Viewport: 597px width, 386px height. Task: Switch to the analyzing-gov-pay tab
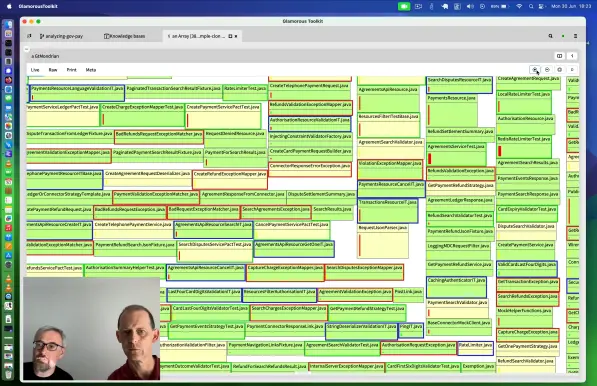coord(61,36)
